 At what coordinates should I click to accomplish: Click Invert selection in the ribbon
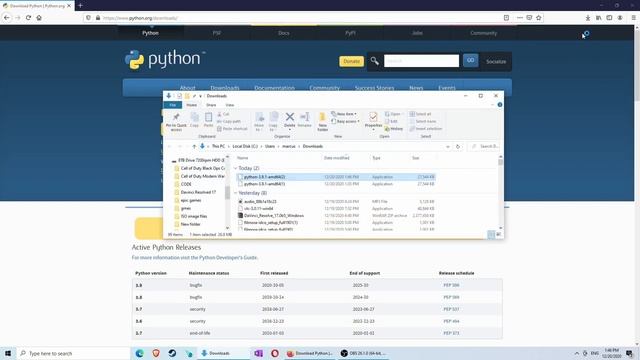tap(426, 129)
